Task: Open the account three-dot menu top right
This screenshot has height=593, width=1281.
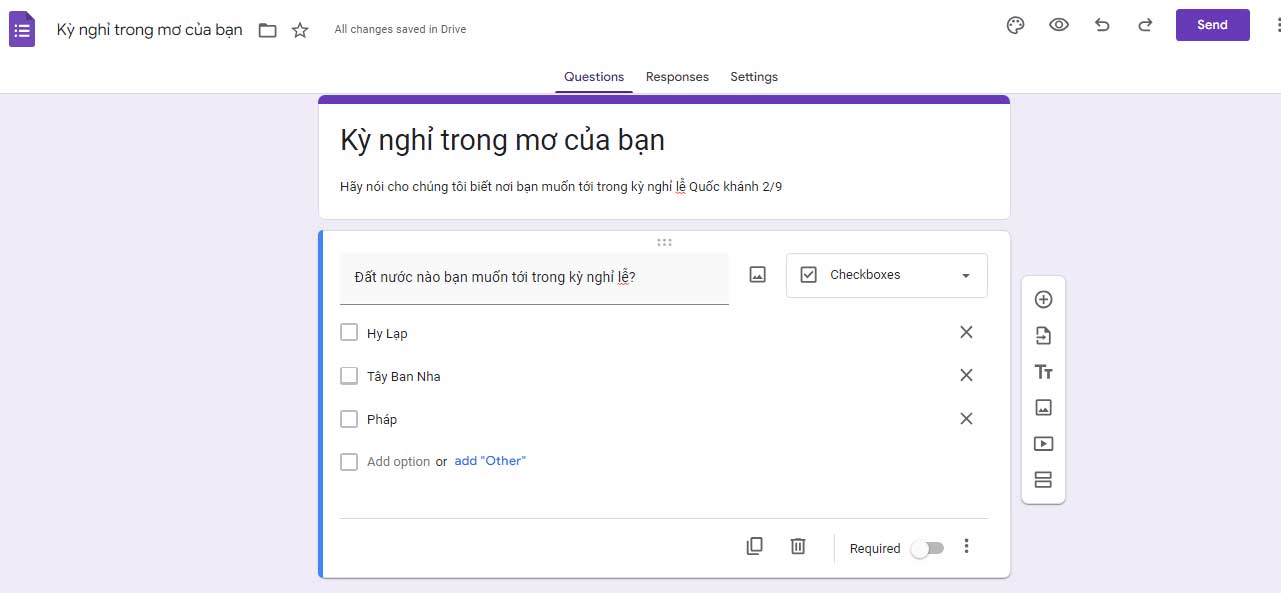Action: tap(1275, 25)
